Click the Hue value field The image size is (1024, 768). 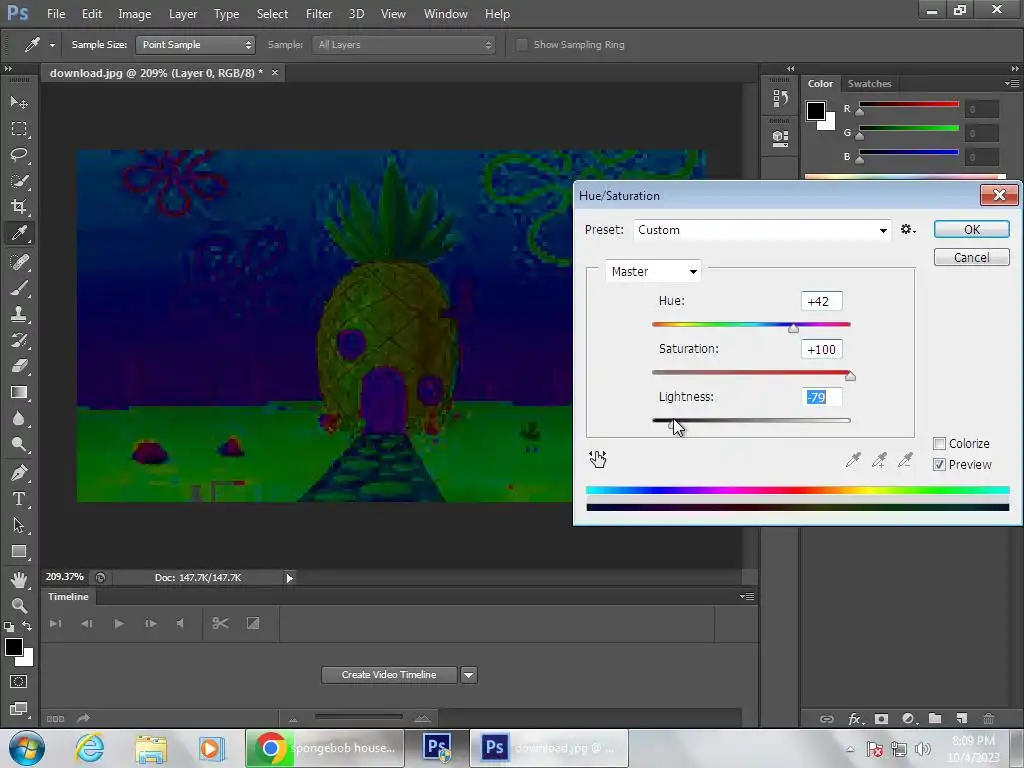click(x=822, y=301)
